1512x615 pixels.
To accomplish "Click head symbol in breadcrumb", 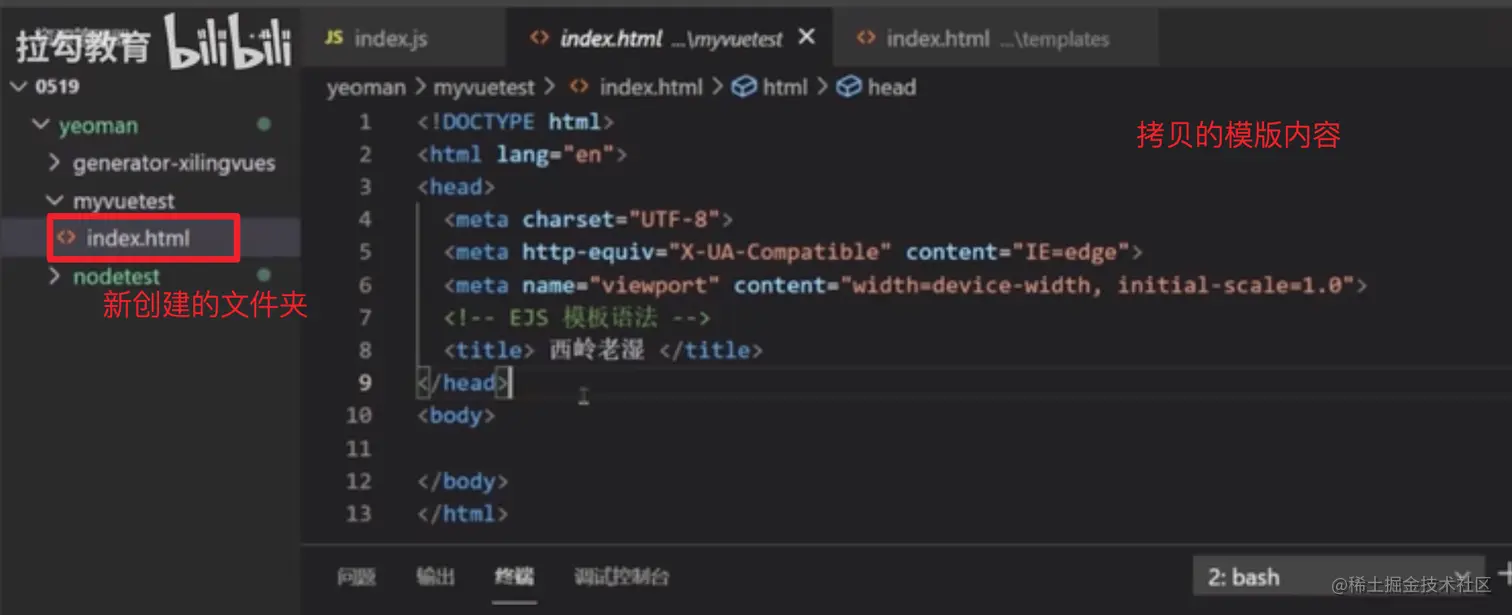I will click(x=892, y=87).
